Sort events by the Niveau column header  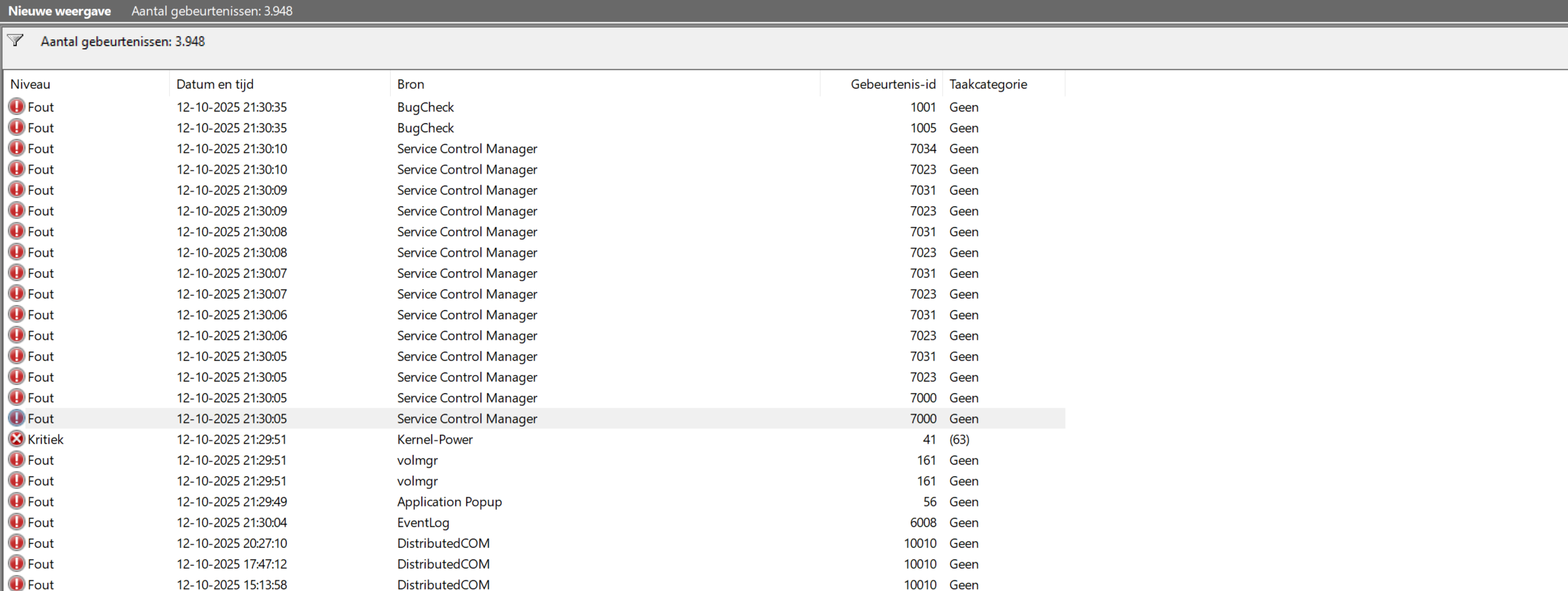30,84
